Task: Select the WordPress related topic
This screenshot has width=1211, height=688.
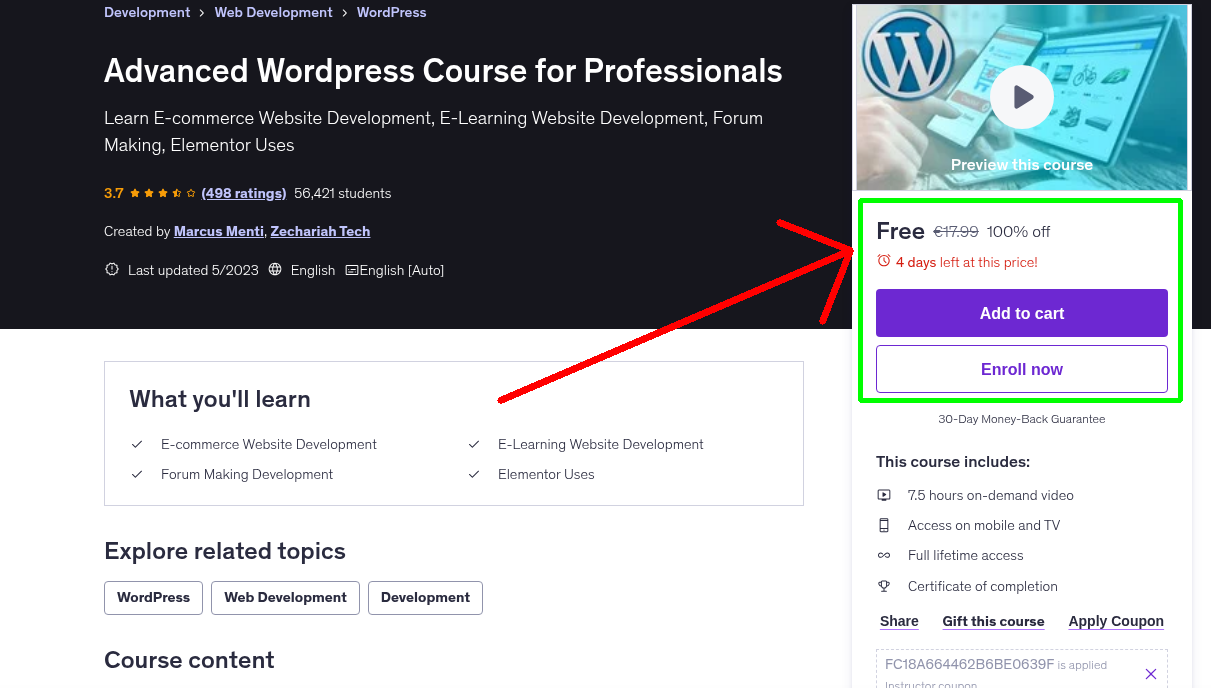Action: point(153,597)
